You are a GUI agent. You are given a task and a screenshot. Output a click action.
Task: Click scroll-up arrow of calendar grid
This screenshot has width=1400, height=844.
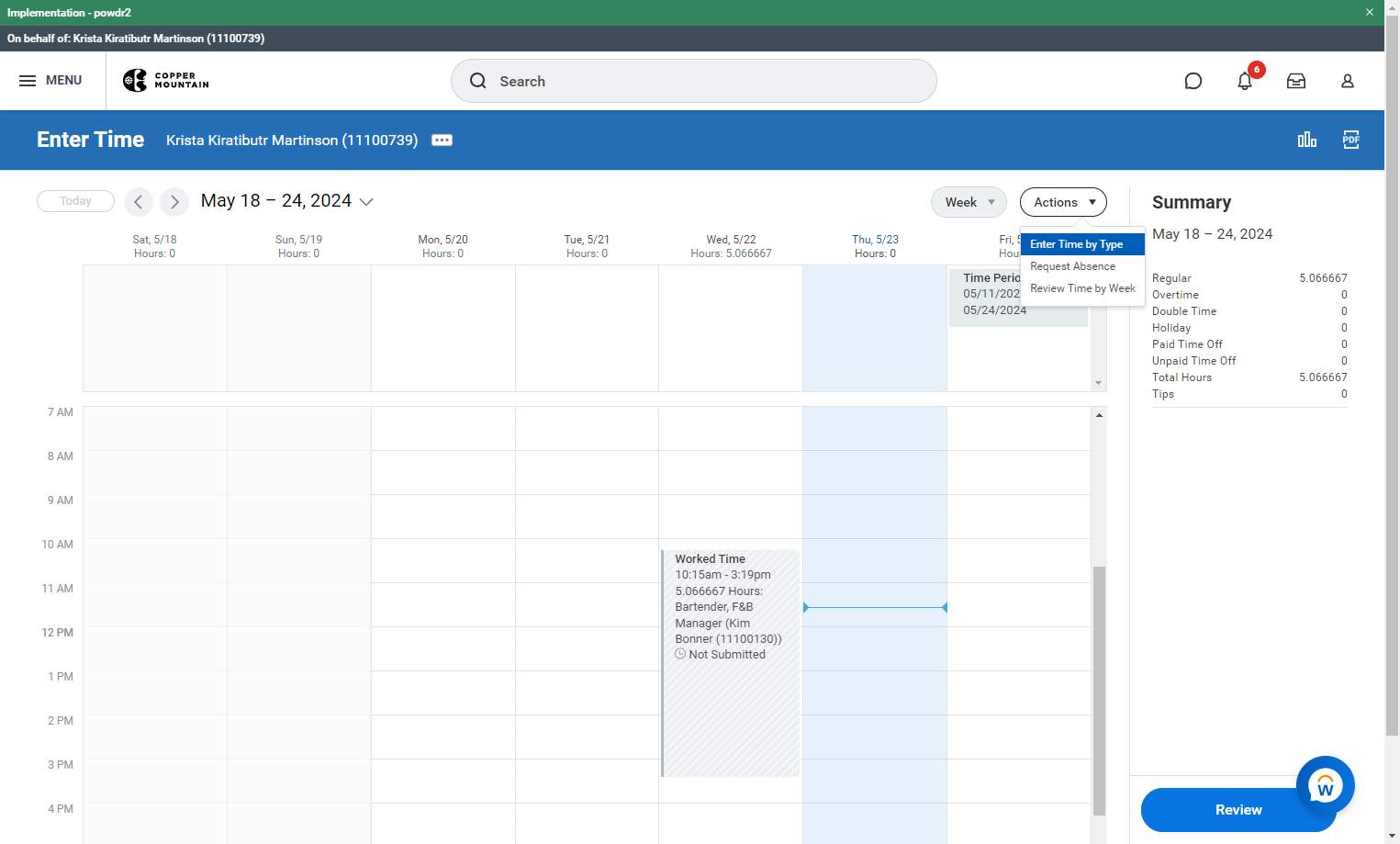point(1099,415)
